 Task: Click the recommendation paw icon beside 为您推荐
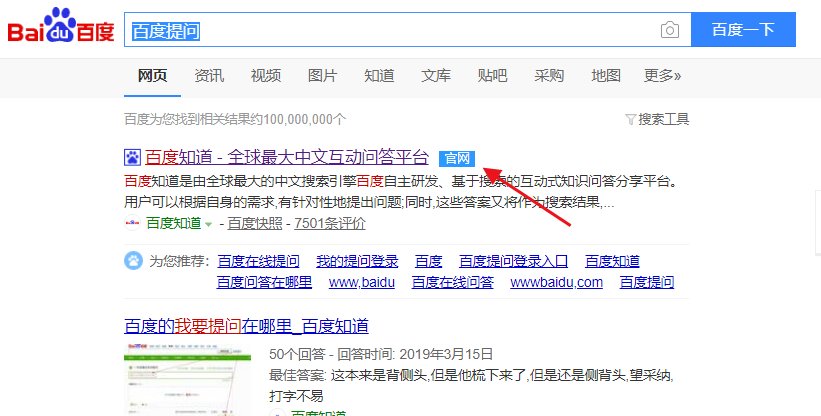click(134, 261)
